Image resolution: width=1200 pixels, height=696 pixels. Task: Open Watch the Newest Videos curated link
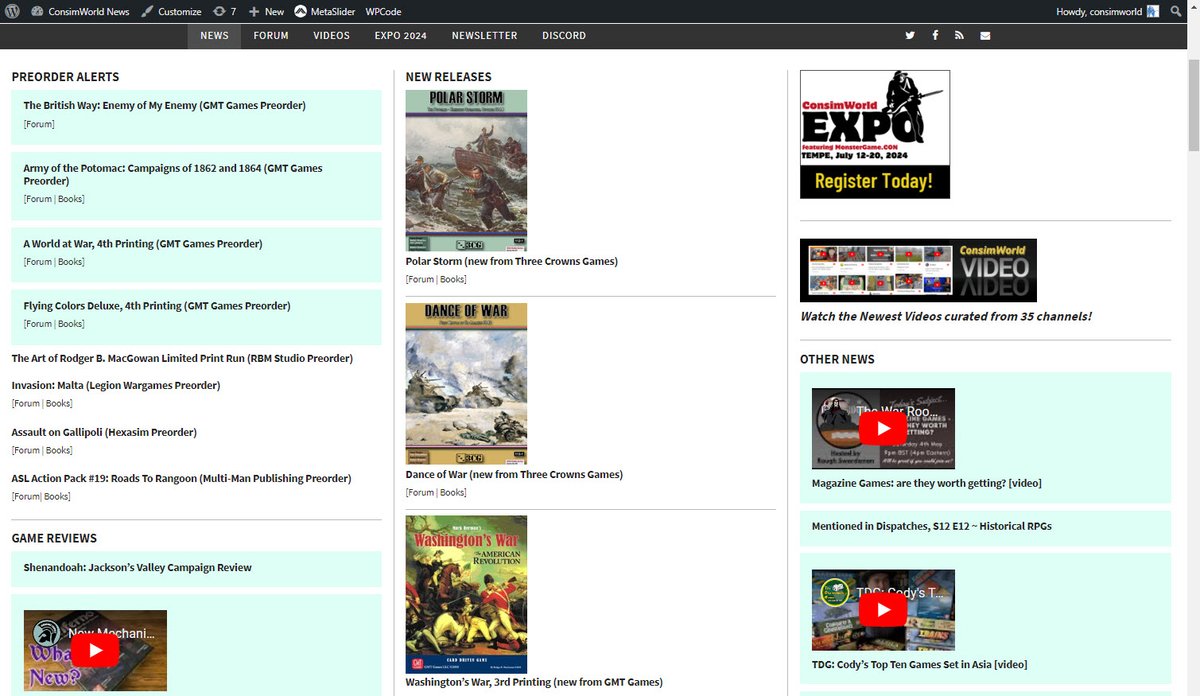click(946, 316)
